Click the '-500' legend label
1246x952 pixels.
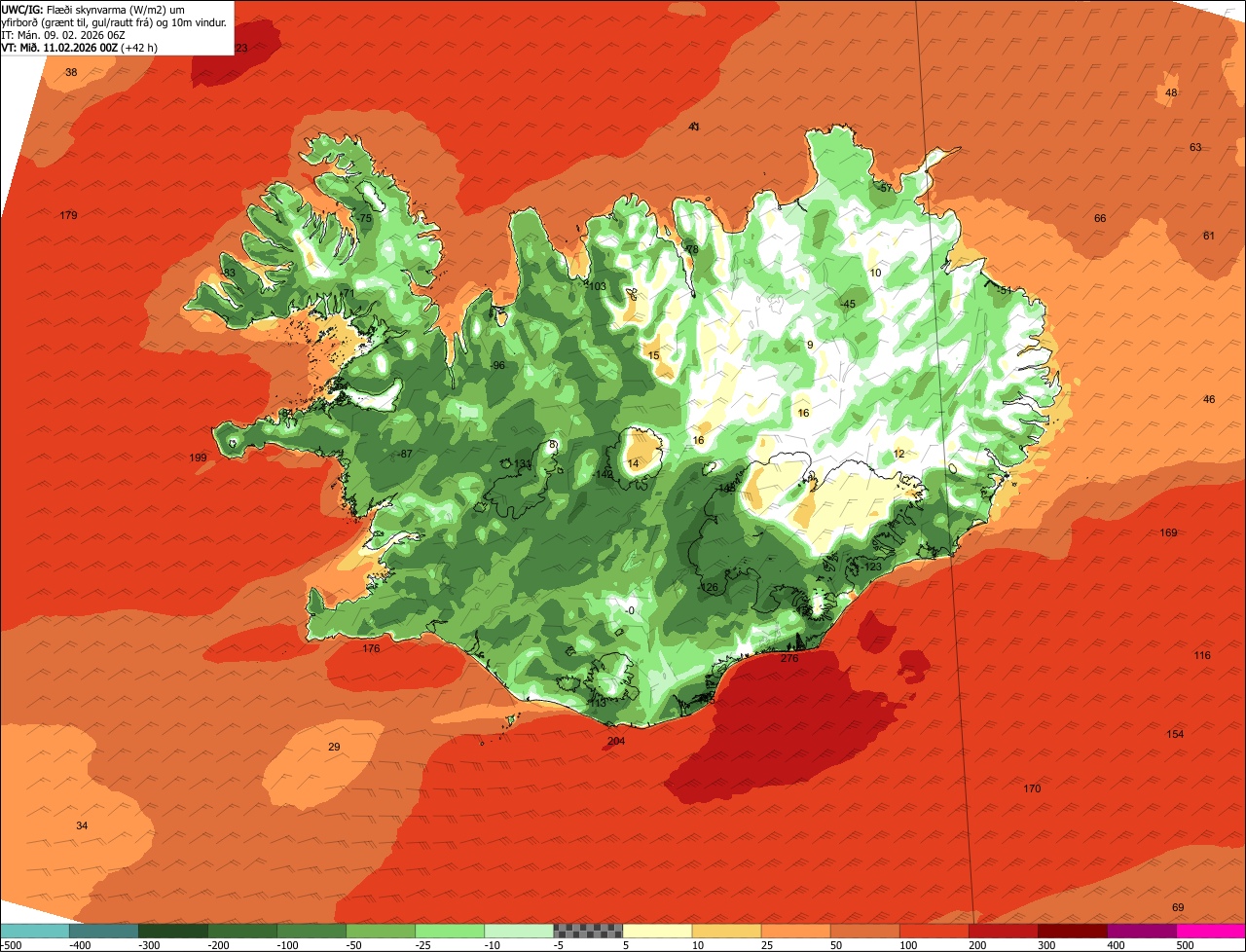coord(11,945)
